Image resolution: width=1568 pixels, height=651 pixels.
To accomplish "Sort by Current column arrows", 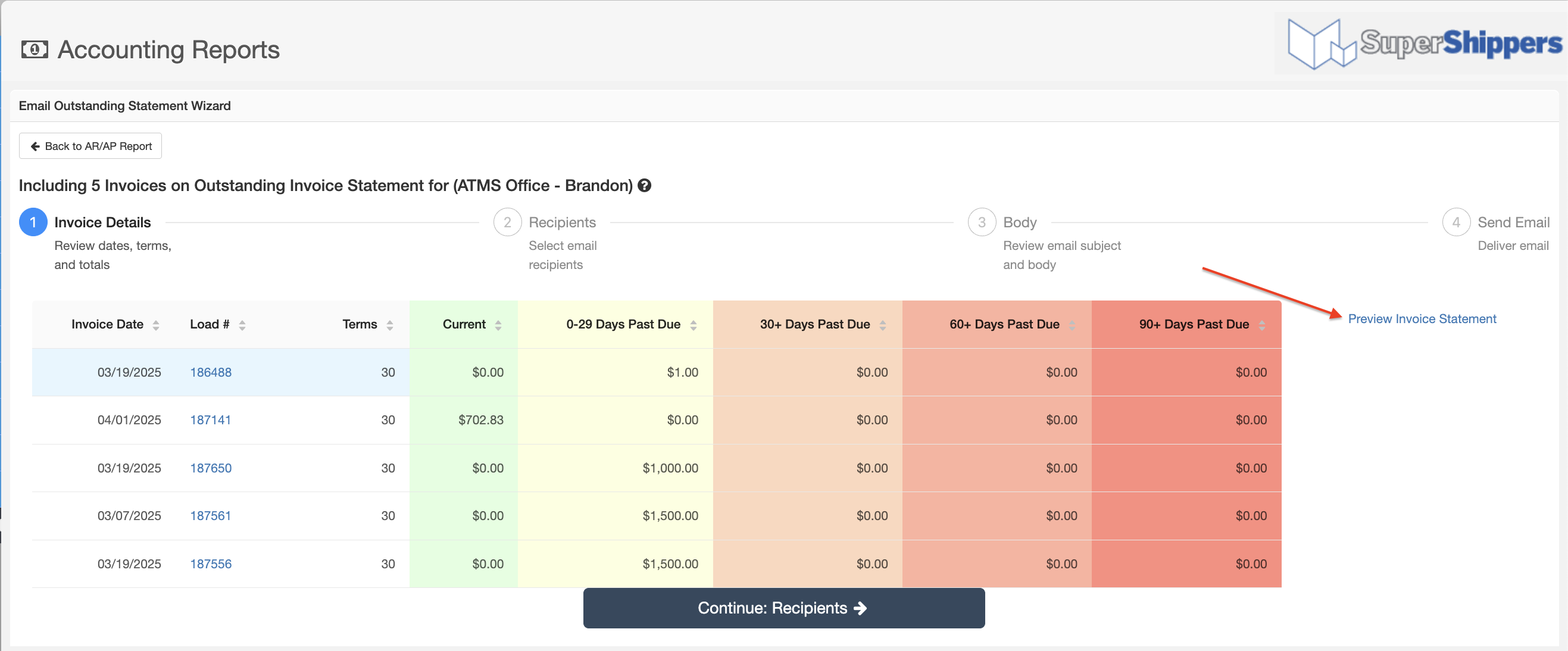I will 498,325.
